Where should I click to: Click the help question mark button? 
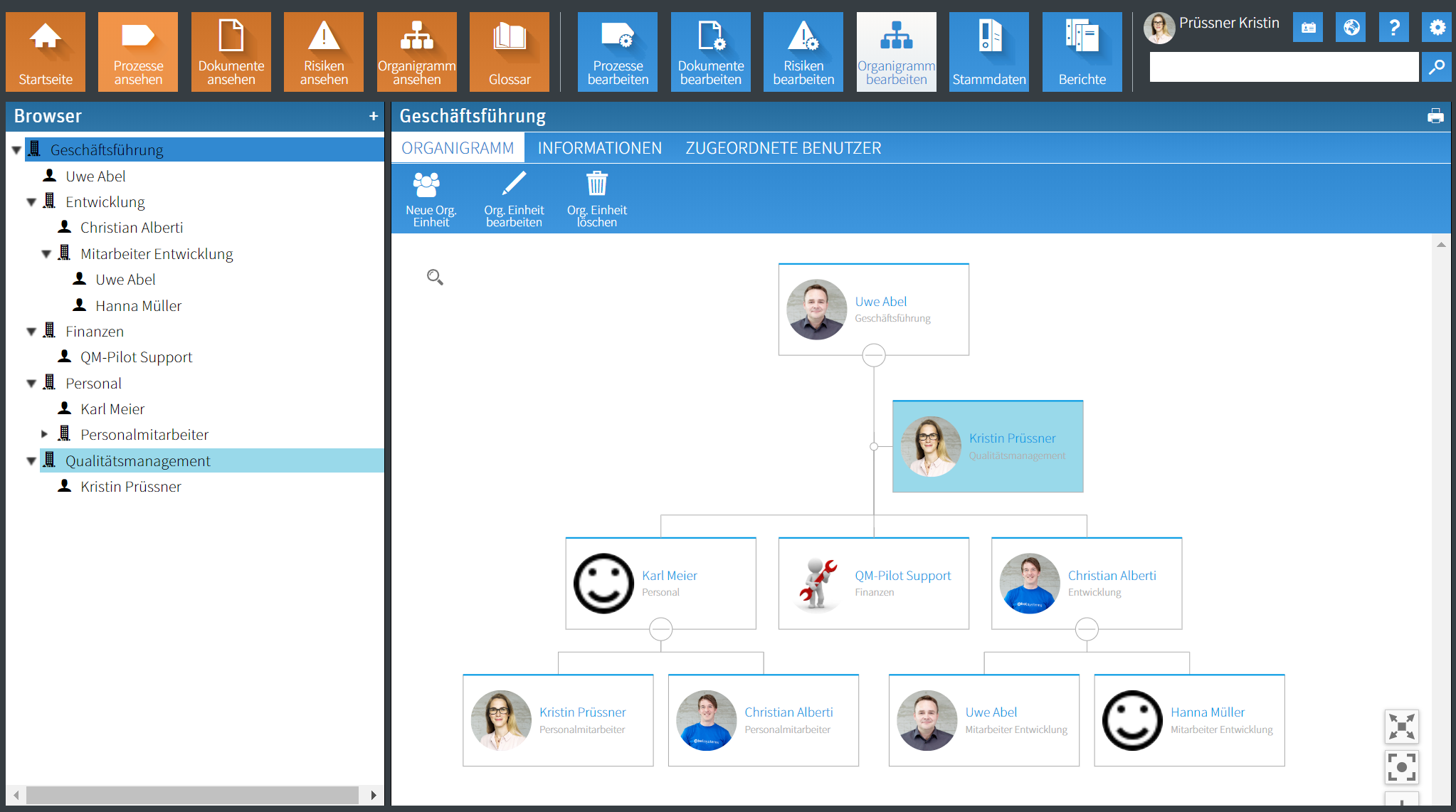tap(1393, 27)
